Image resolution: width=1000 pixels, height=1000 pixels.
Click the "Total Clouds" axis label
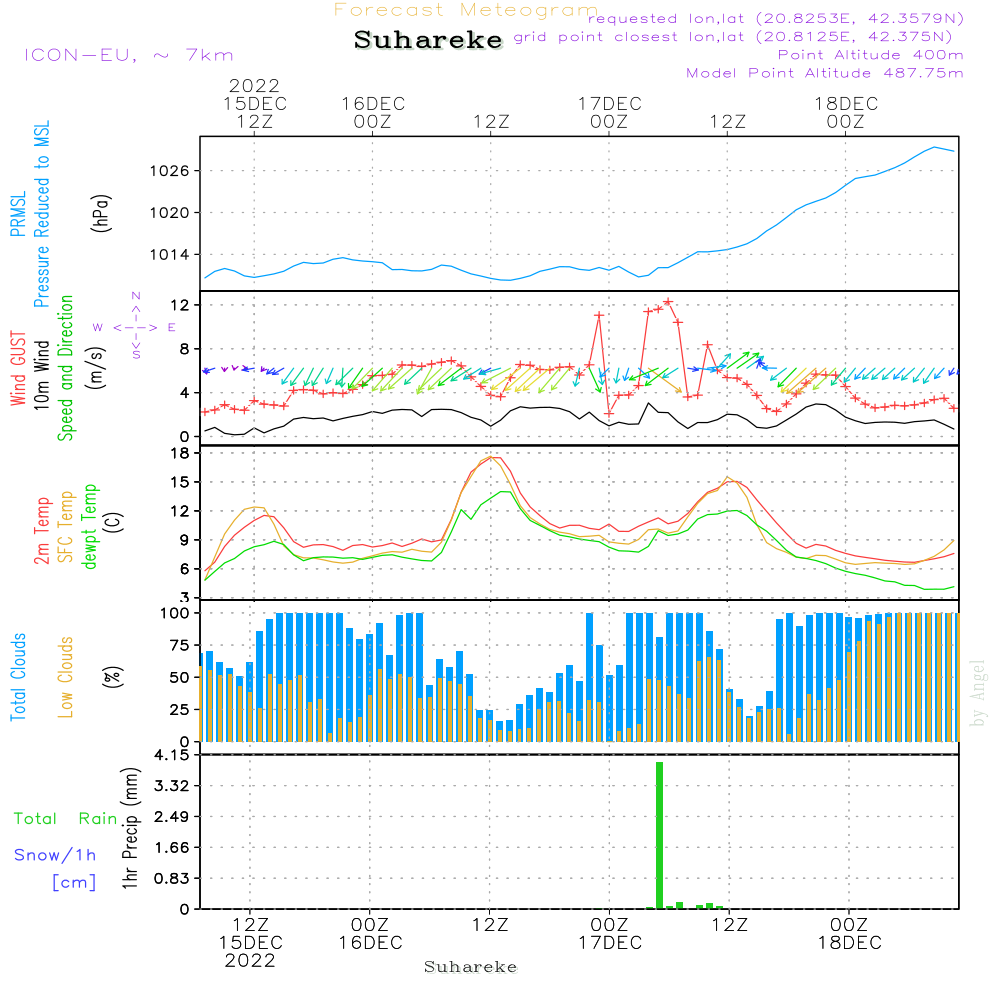click(18, 677)
